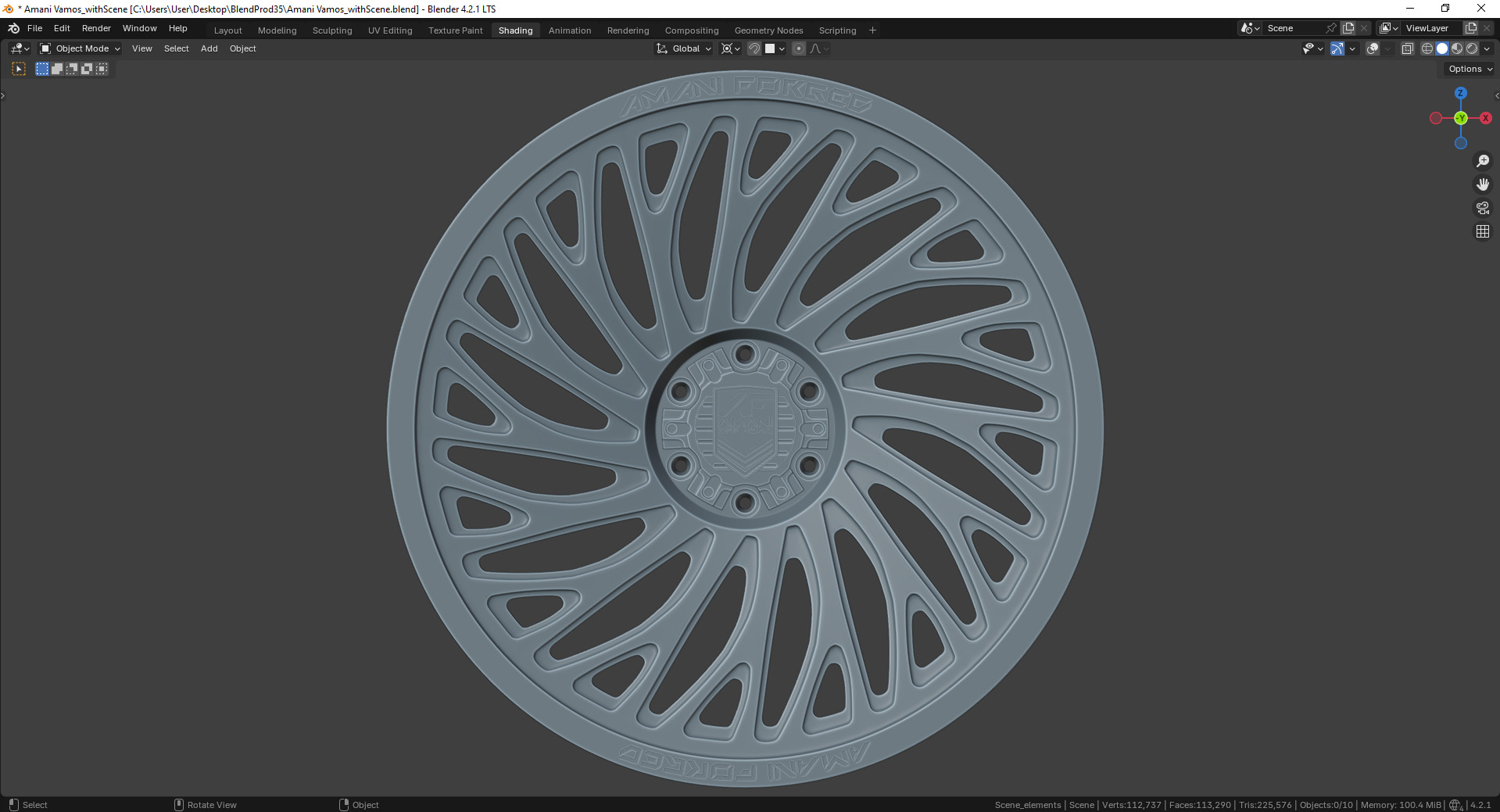
Task: Switch to the UV Editing workspace tab
Action: pyautogui.click(x=390, y=30)
